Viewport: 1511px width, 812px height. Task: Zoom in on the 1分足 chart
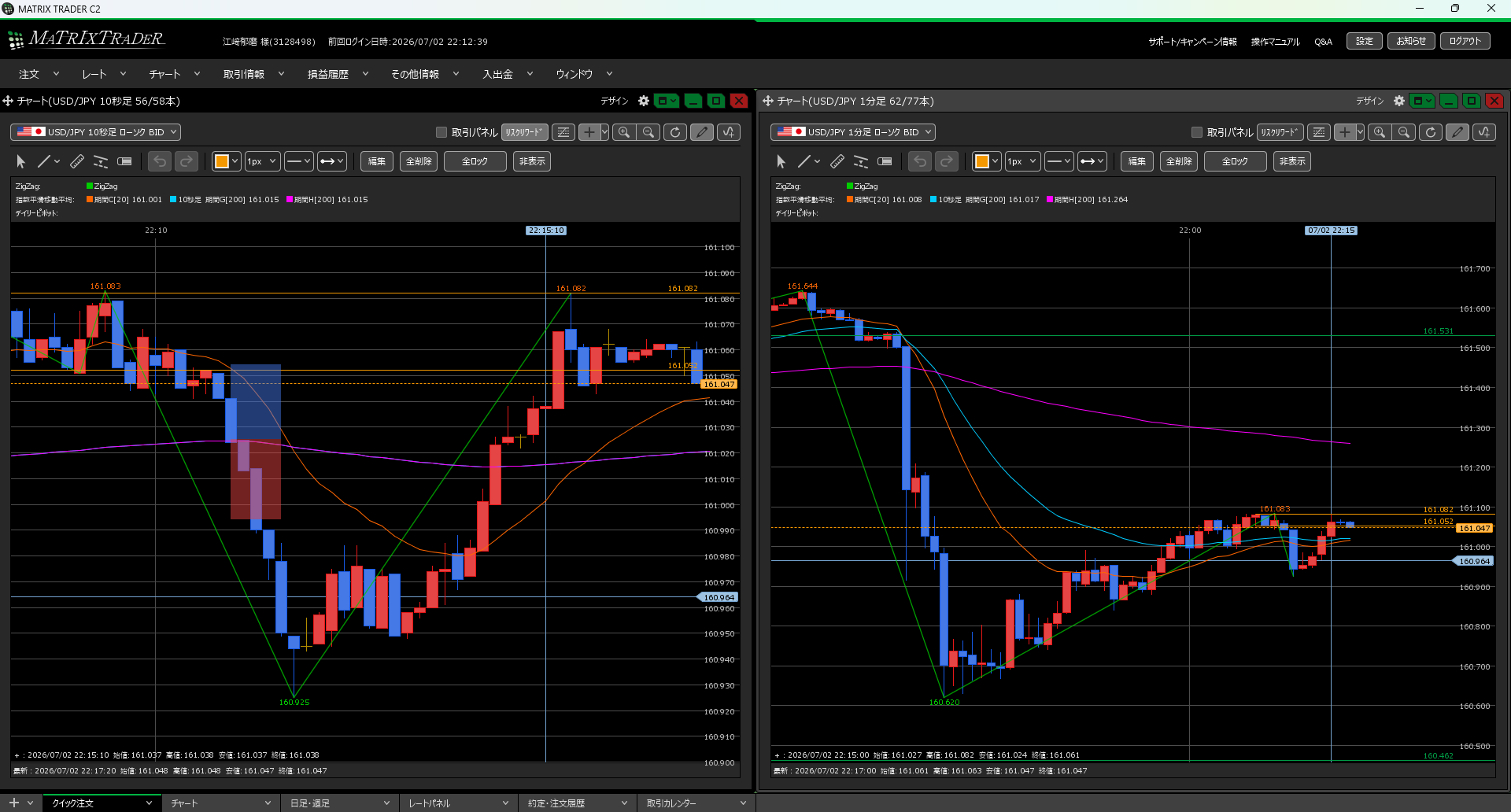click(x=1380, y=132)
